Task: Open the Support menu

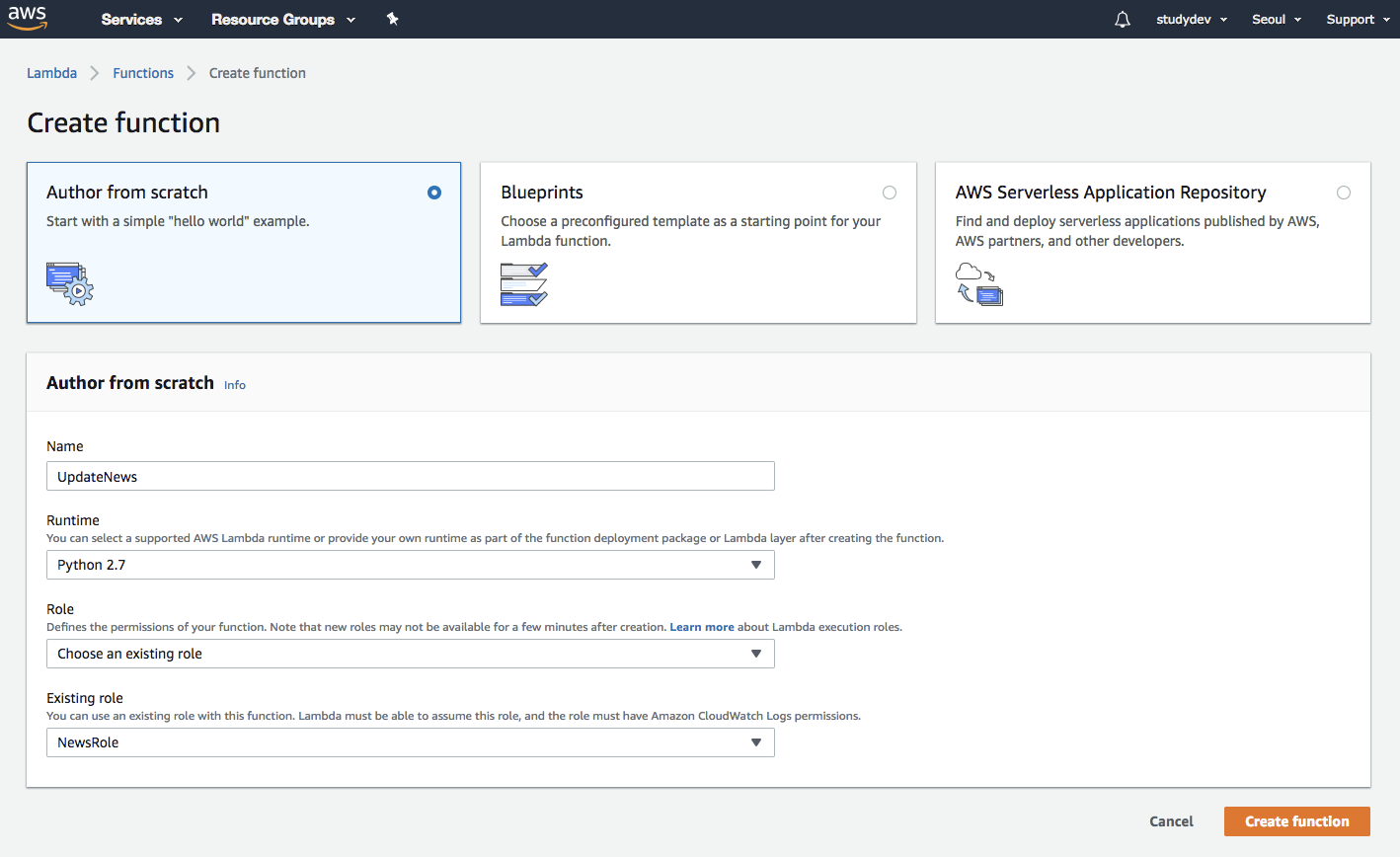Action: click(1358, 19)
